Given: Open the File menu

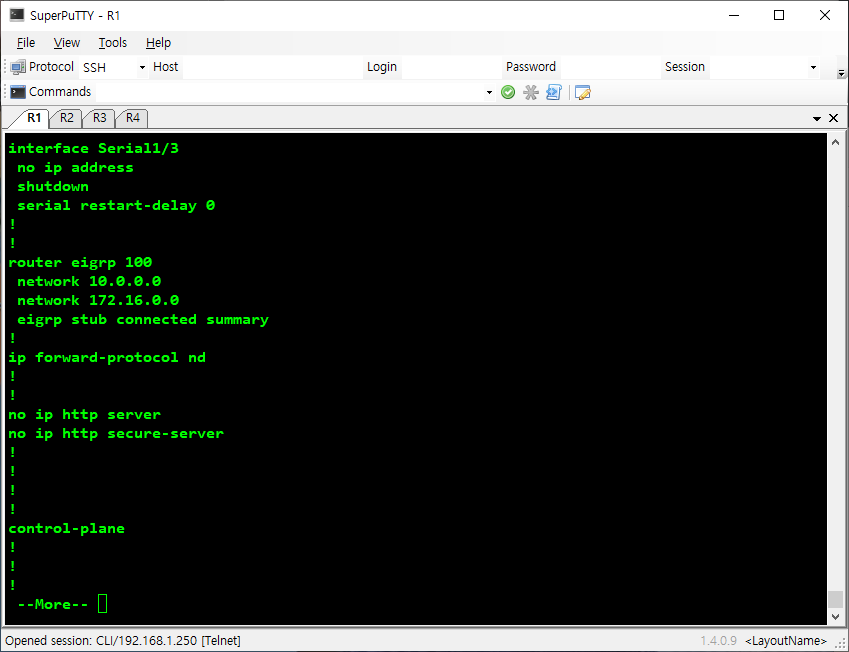Looking at the screenshot, I should tap(25, 43).
